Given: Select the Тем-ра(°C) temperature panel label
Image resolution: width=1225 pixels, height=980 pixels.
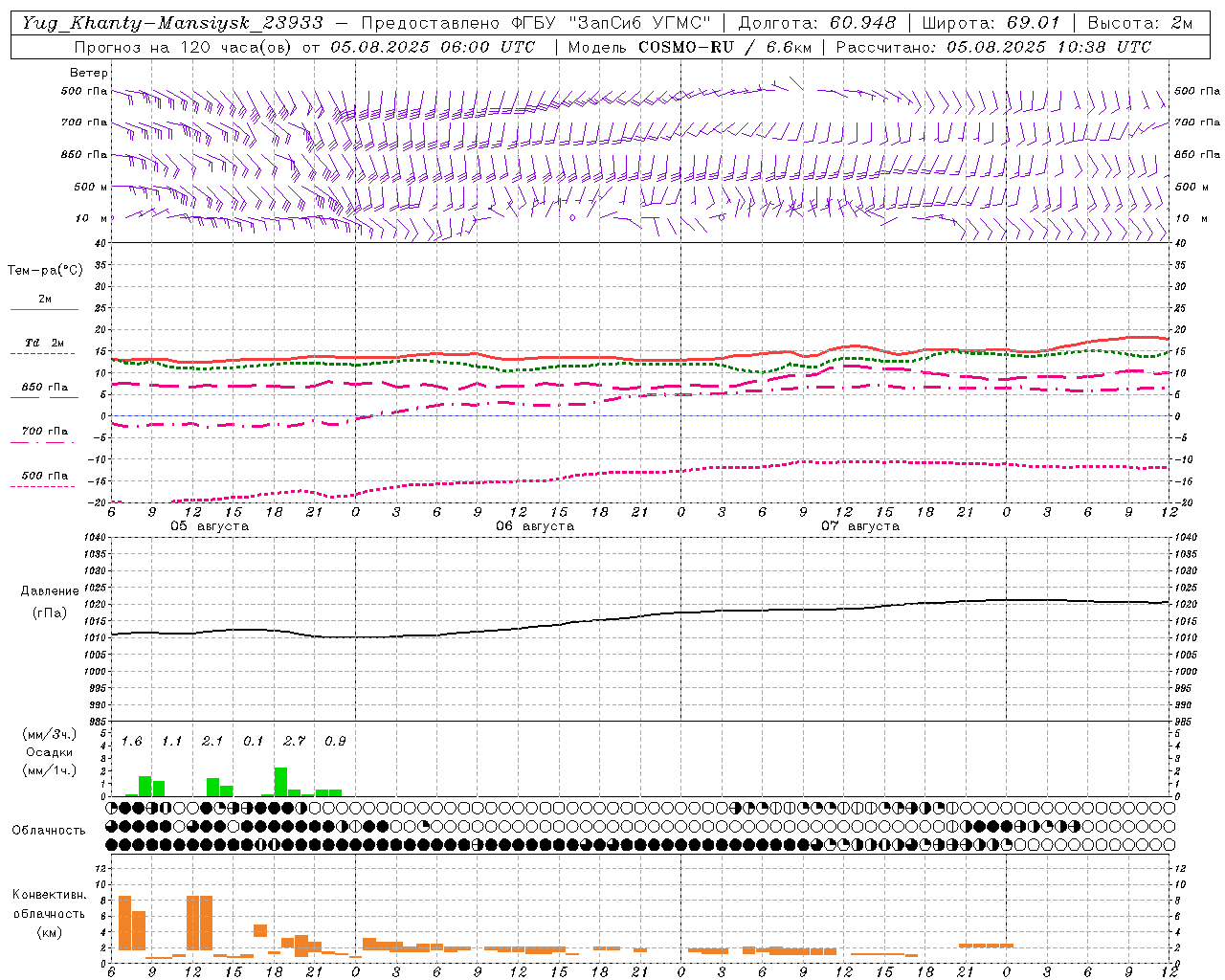Looking at the screenshot, I should point(45,271).
